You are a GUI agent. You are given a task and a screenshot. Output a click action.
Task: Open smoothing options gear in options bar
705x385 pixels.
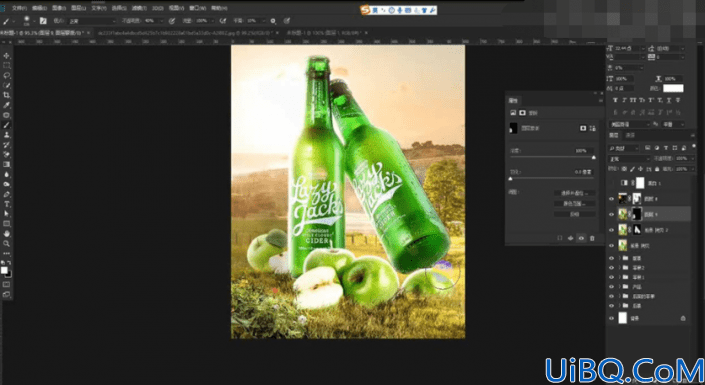click(x=273, y=21)
